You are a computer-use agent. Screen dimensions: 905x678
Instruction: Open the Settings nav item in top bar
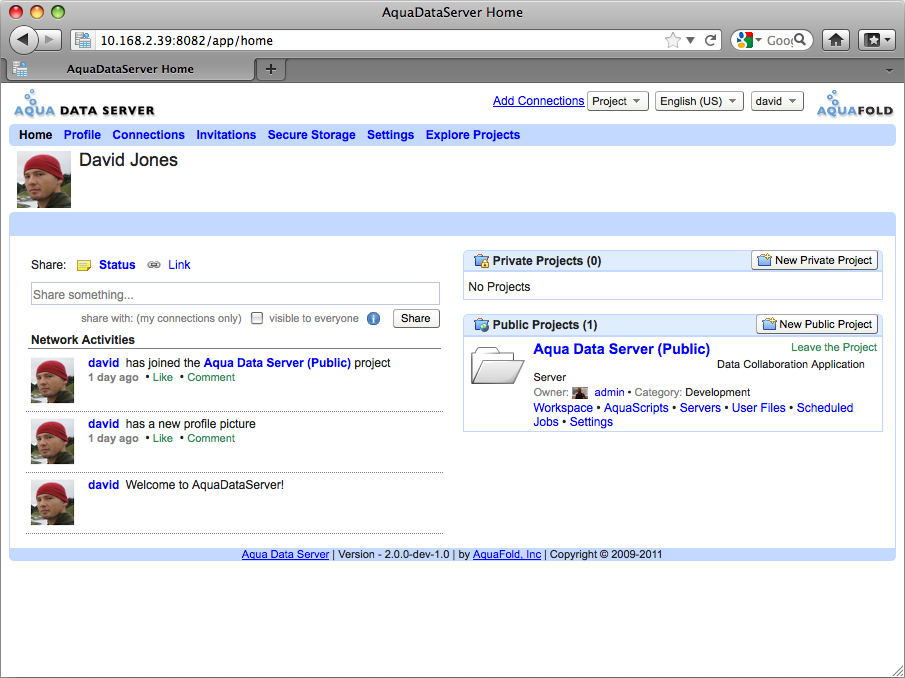click(390, 134)
